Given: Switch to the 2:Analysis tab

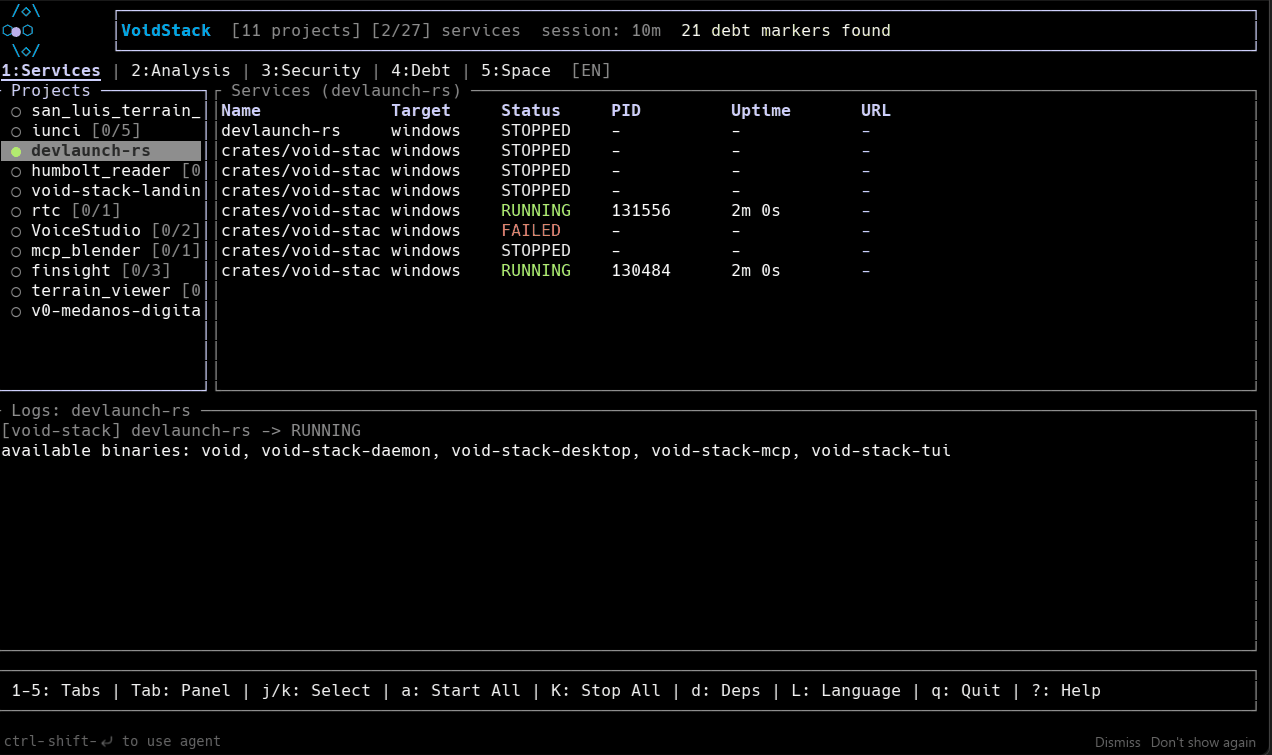Looking at the screenshot, I should [181, 71].
